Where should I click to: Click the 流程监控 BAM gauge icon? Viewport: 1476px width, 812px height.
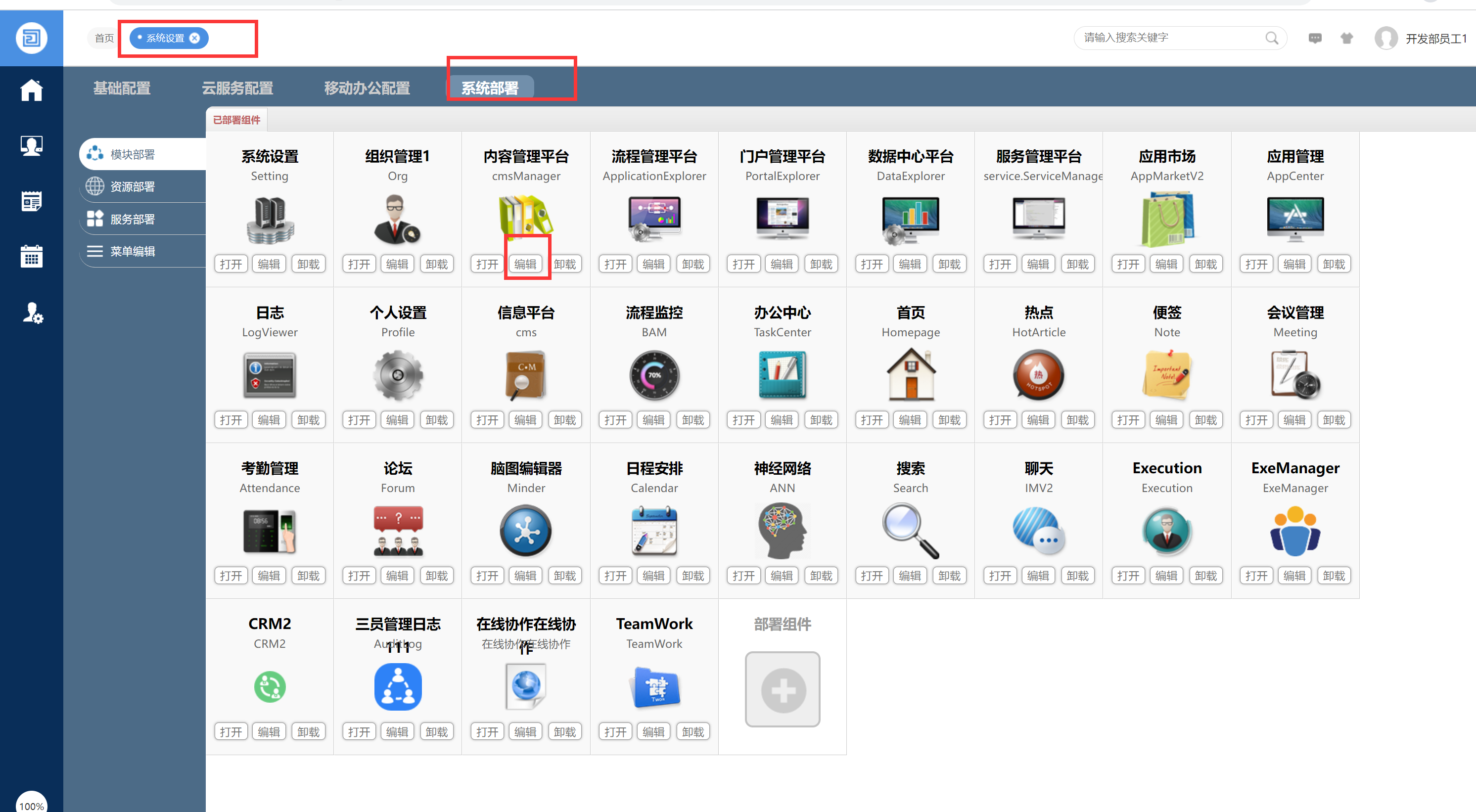654,376
